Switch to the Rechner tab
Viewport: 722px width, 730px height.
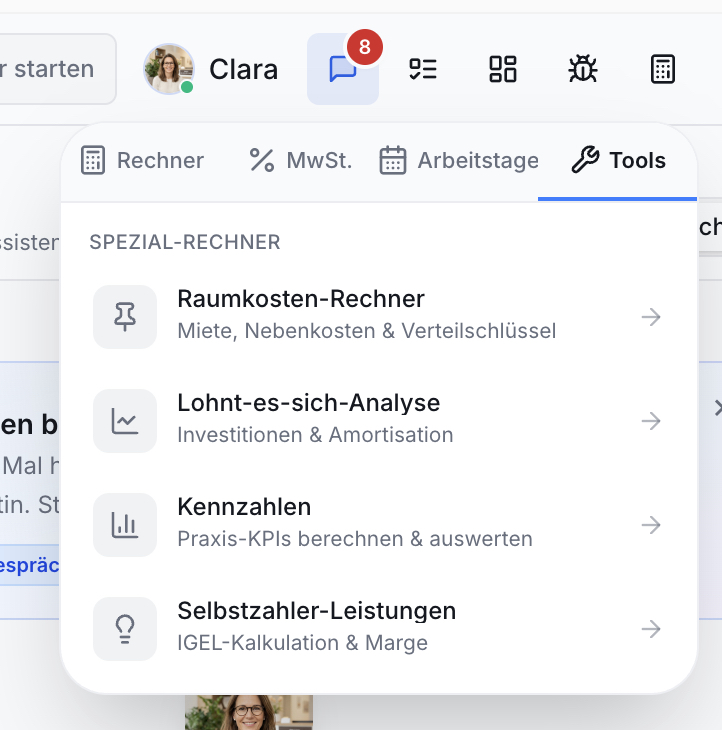pyautogui.click(x=142, y=161)
